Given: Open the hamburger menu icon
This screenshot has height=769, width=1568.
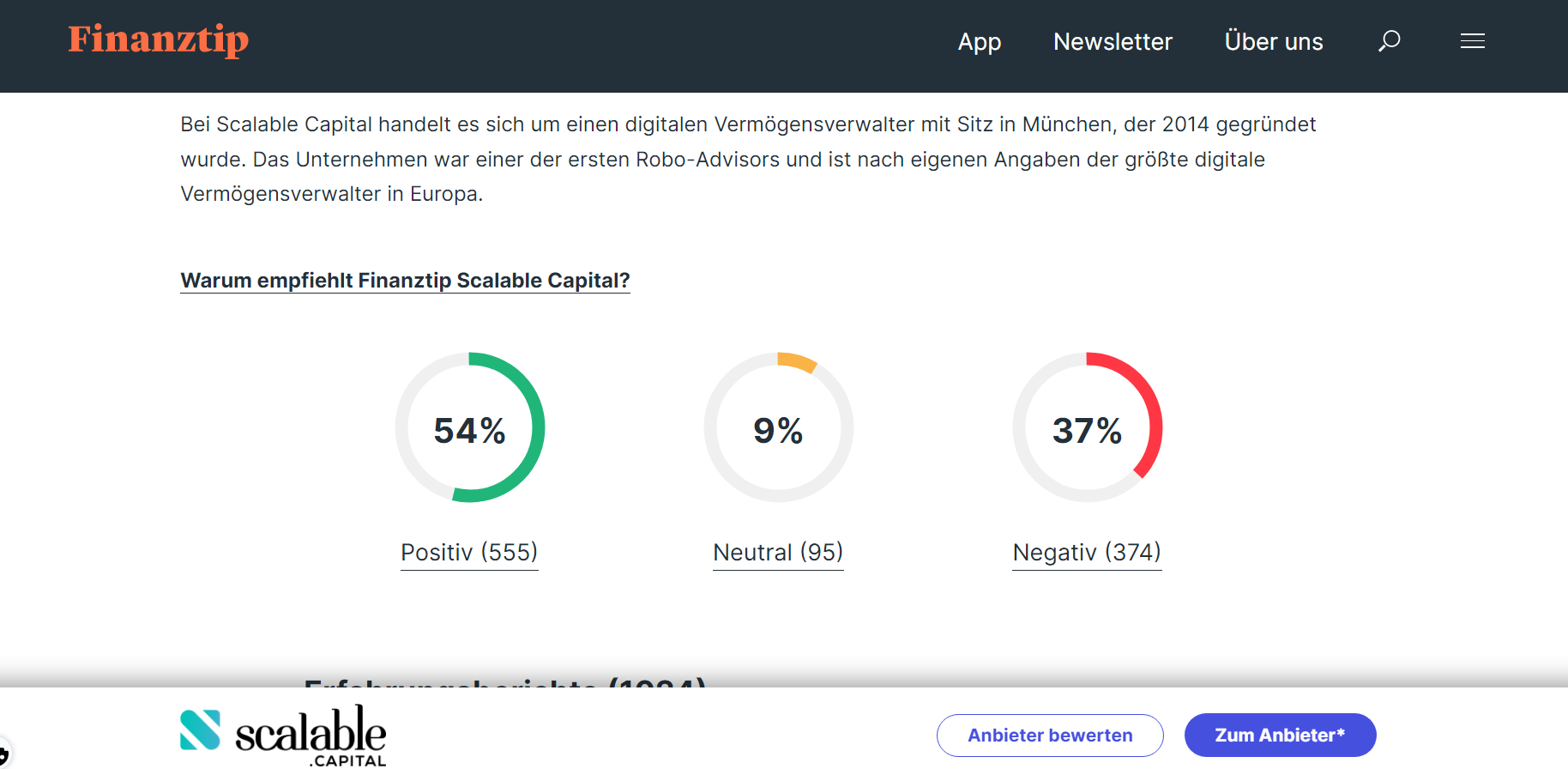Looking at the screenshot, I should coord(1473,41).
